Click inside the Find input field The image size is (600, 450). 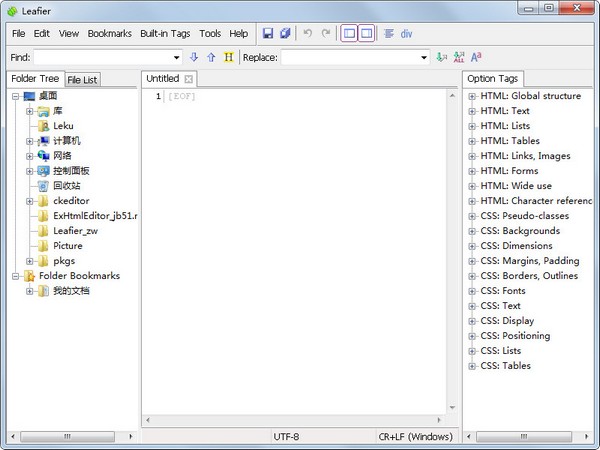coord(103,58)
